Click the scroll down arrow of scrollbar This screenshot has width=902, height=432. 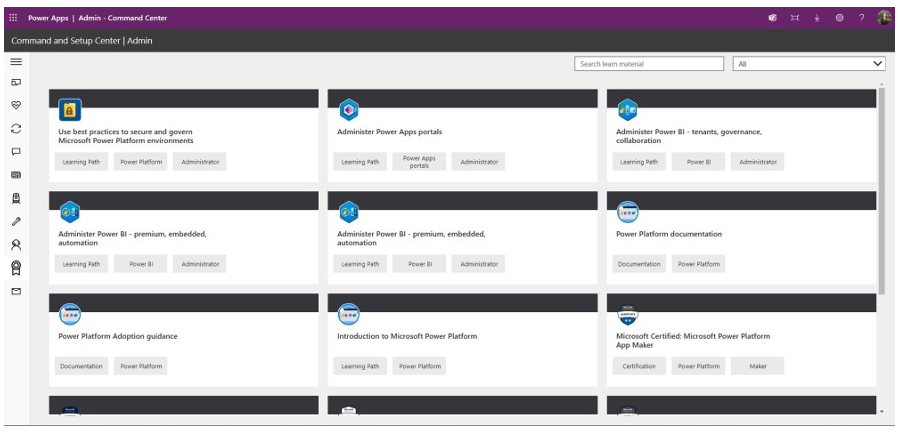point(881,411)
